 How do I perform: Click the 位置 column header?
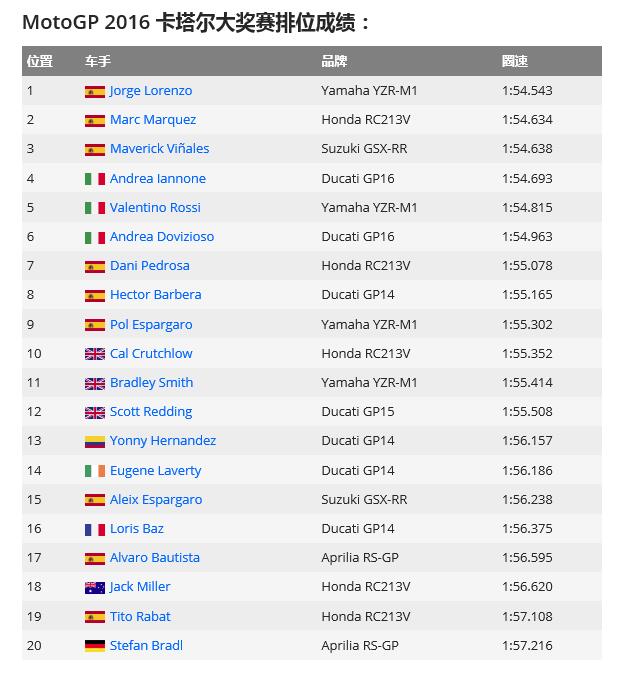click(x=40, y=61)
